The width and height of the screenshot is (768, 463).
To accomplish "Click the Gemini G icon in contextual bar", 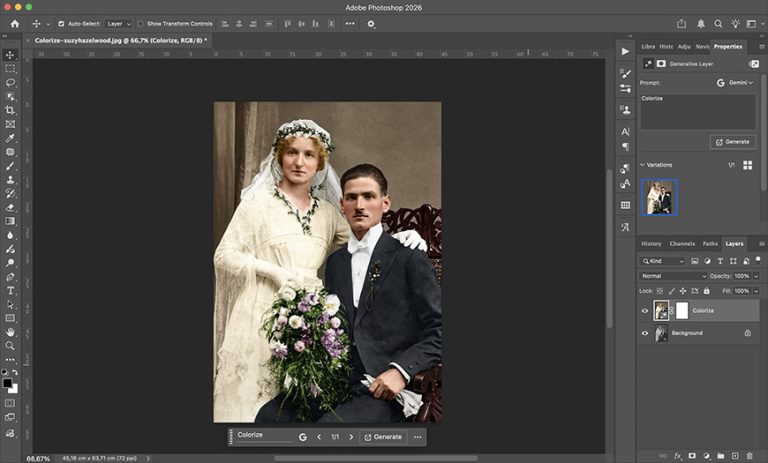I will pos(303,437).
